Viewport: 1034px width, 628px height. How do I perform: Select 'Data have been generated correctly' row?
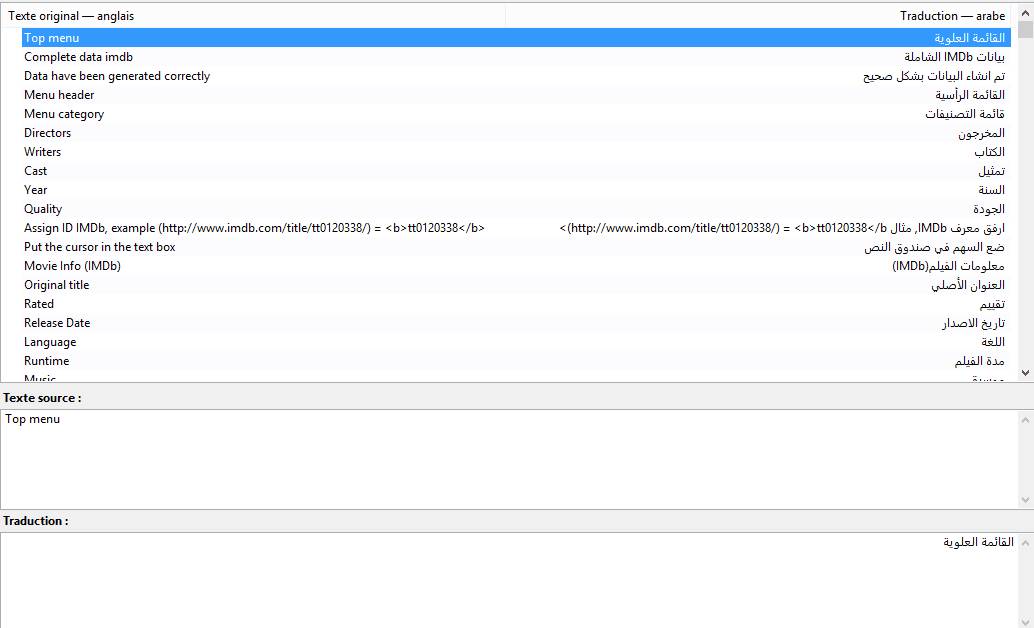[516, 77]
